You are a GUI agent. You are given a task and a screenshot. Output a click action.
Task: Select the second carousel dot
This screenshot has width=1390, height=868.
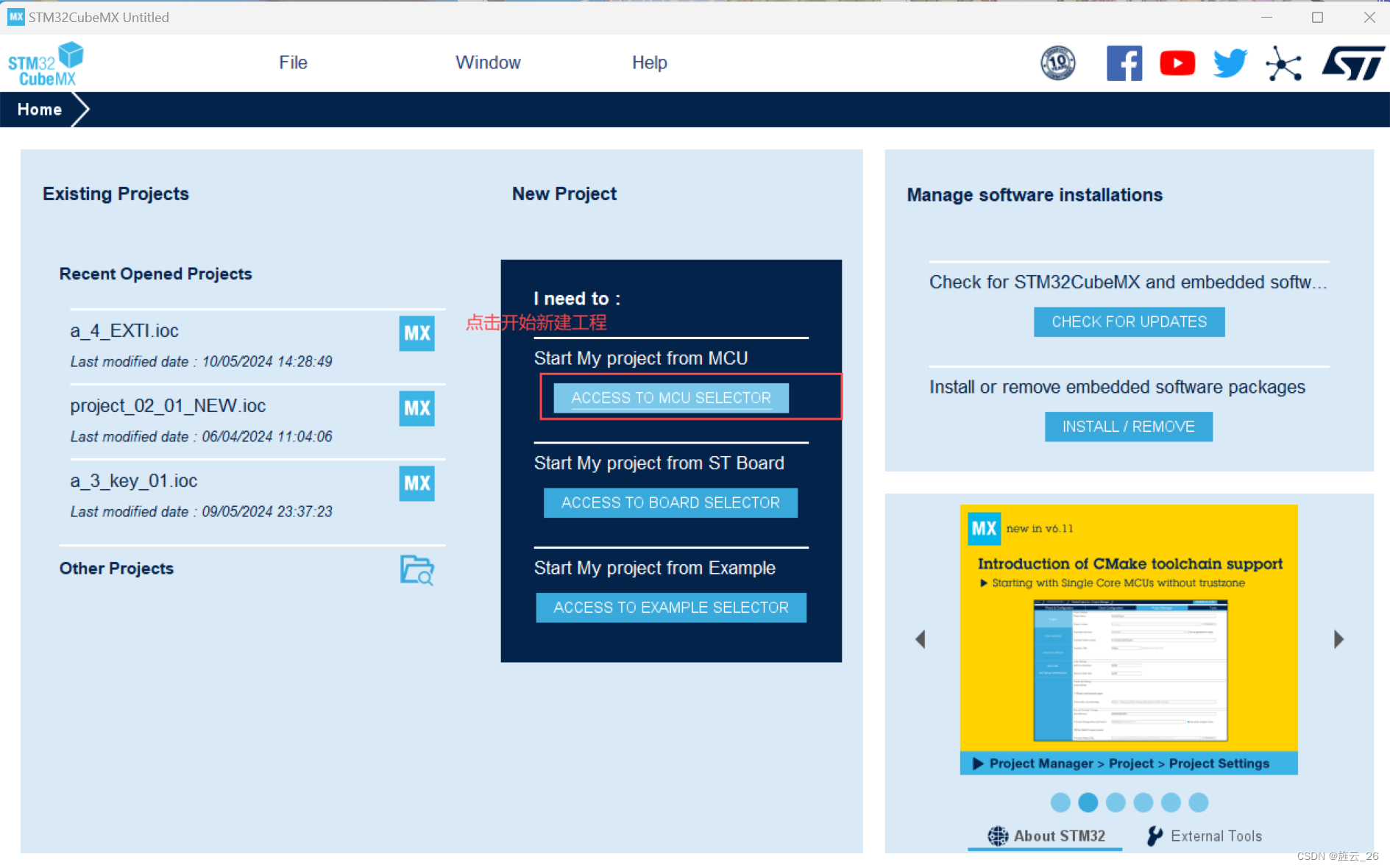click(x=1088, y=803)
